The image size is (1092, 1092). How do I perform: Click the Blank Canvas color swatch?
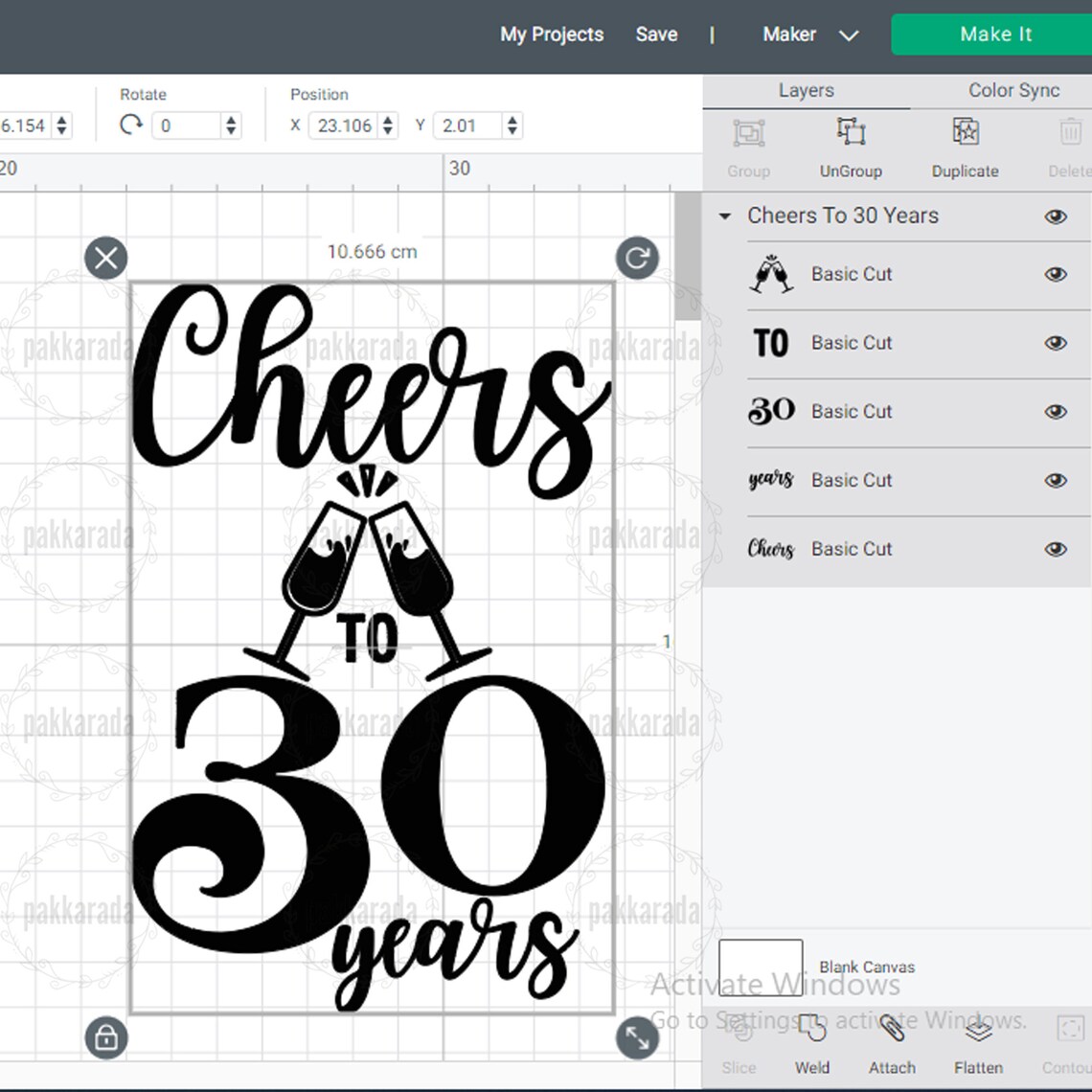coord(760,967)
